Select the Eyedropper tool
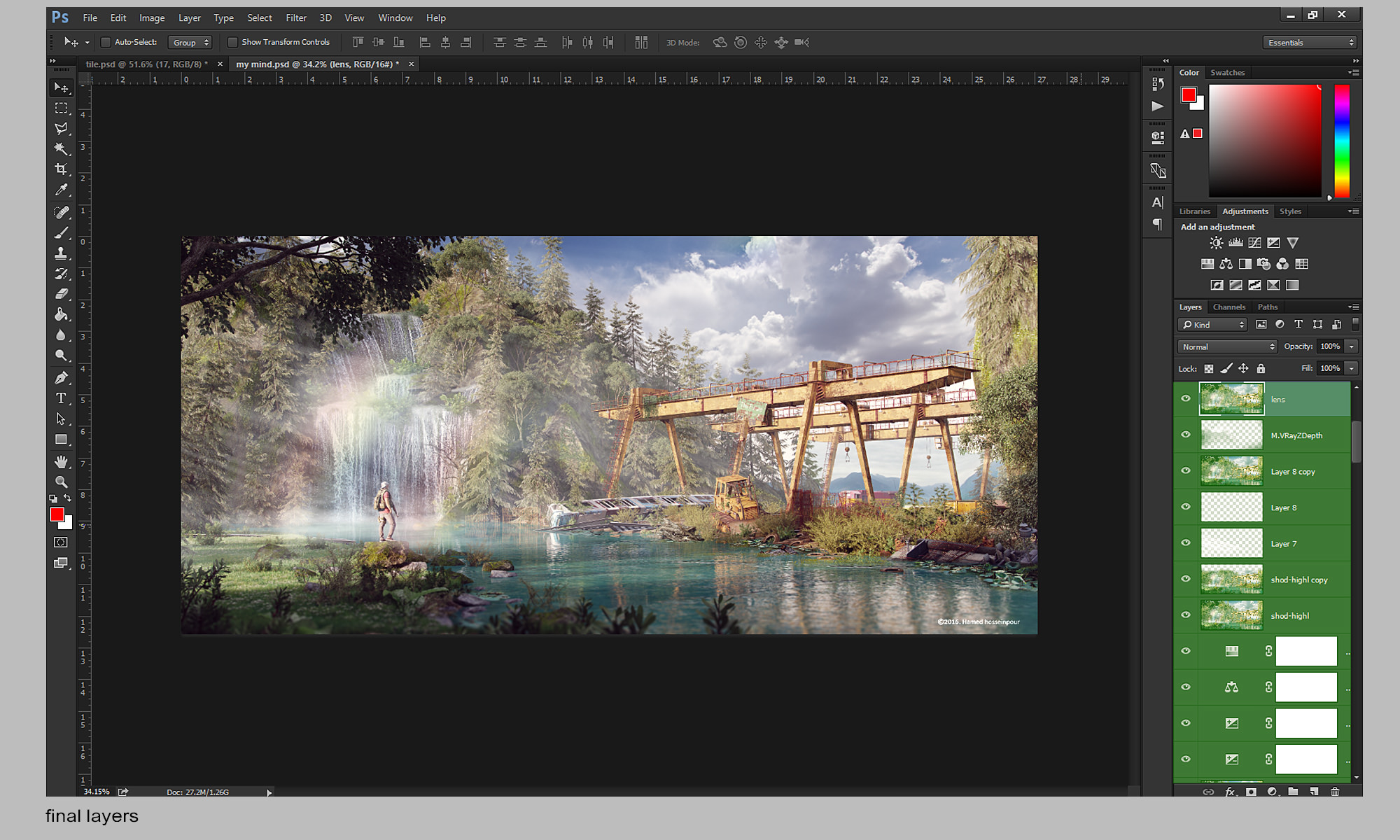The width and height of the screenshot is (1400, 840). (x=62, y=190)
